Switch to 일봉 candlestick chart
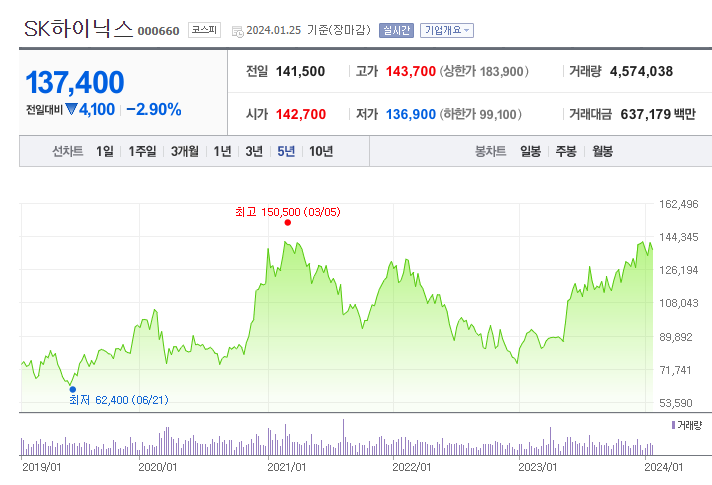 (x=530, y=151)
